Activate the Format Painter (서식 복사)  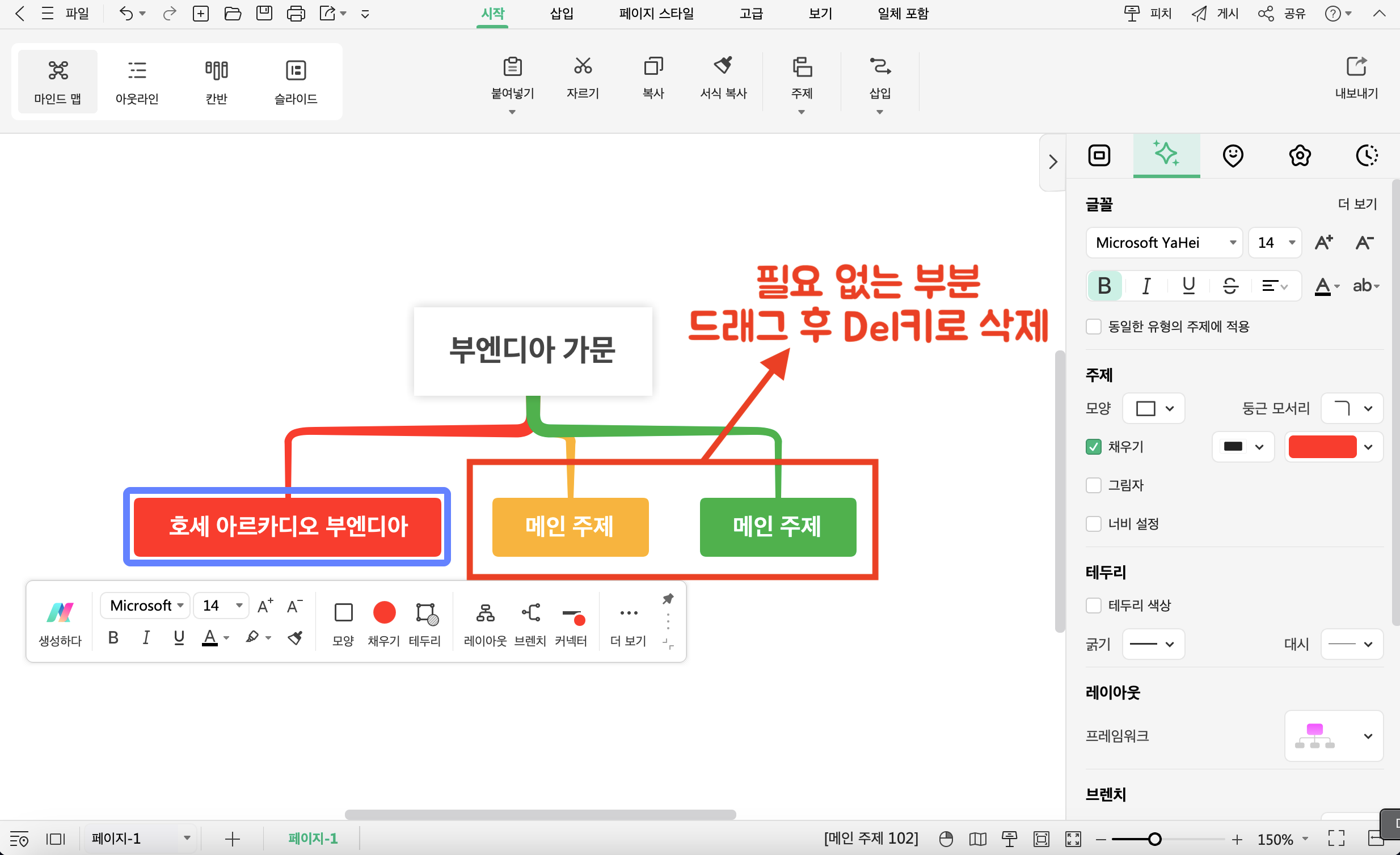click(x=723, y=78)
